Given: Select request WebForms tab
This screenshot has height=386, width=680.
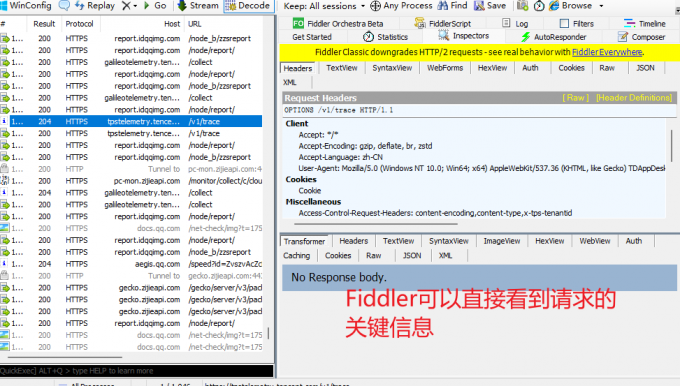Looking at the screenshot, I should [x=445, y=68].
